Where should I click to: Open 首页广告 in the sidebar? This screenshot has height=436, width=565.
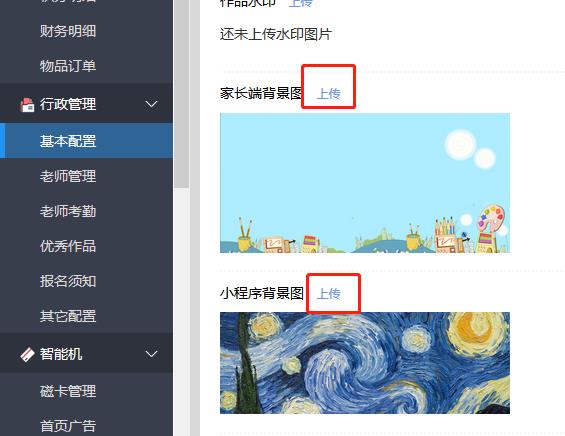(x=68, y=426)
